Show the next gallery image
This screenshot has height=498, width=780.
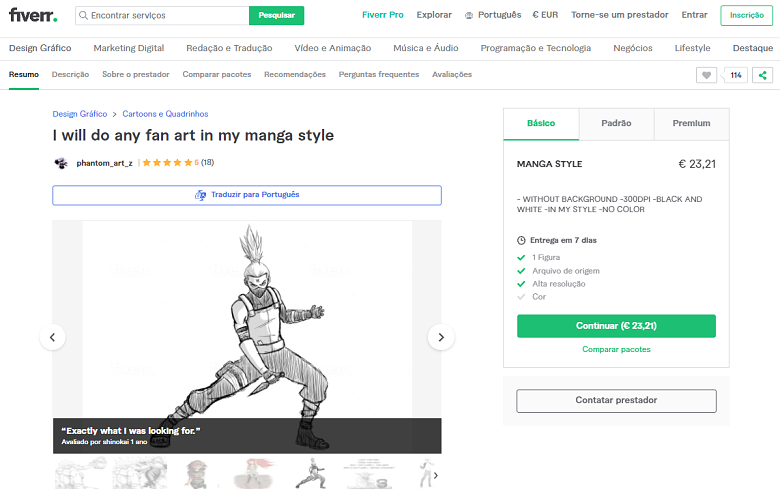(441, 337)
